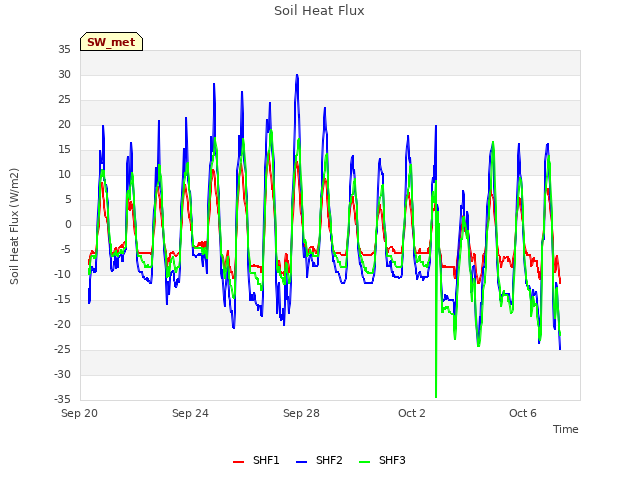Click the -15 y-axis tick label
This screenshot has height=480, width=640.
click(x=62, y=300)
